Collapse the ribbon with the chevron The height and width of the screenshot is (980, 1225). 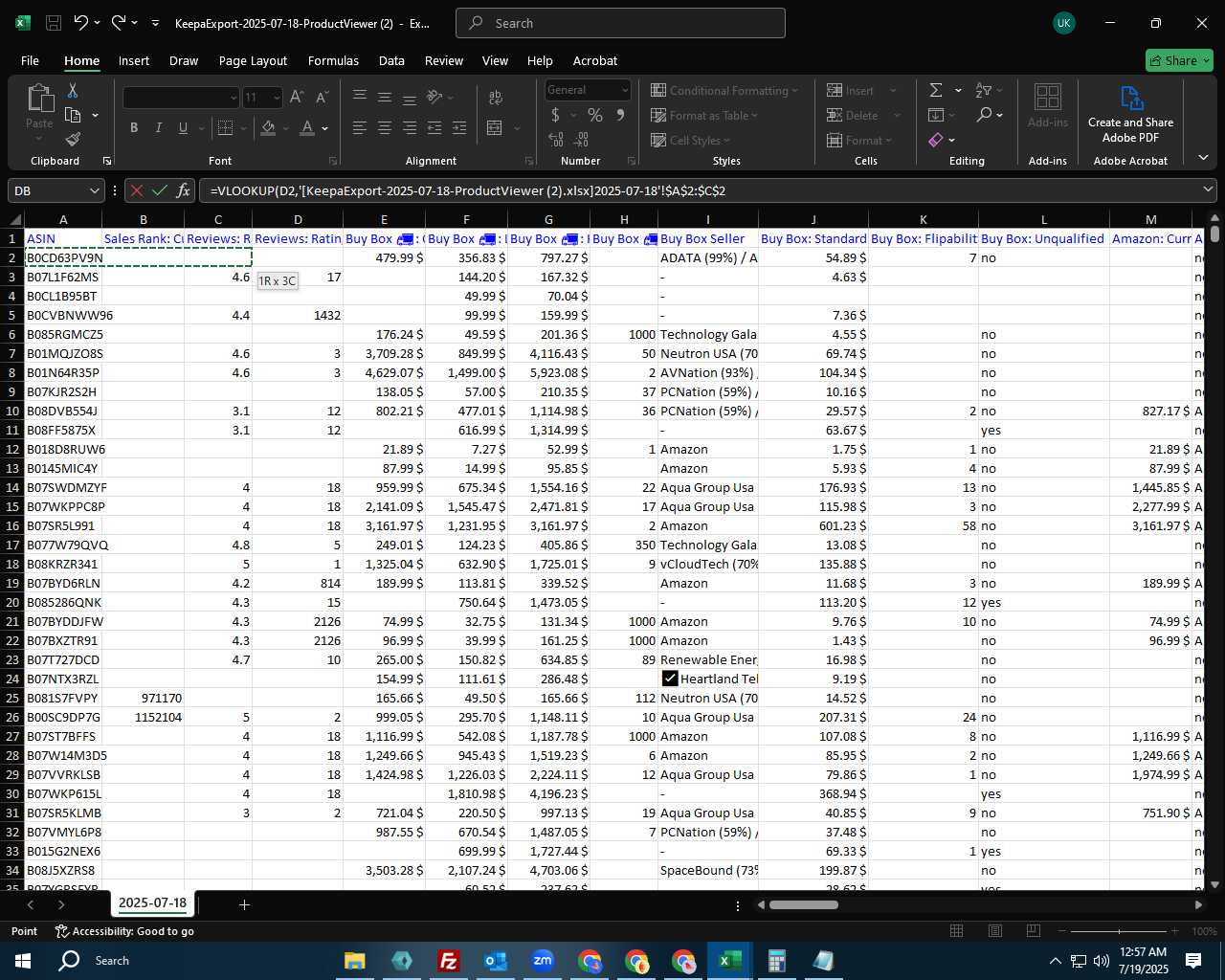click(1203, 158)
